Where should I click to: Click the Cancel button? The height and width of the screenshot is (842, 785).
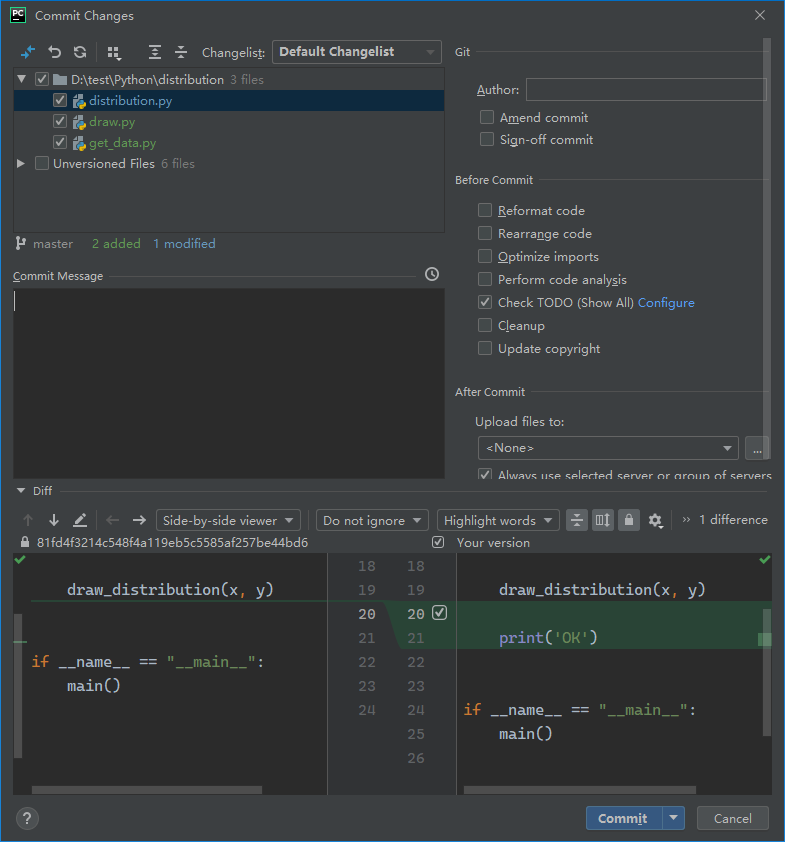coord(732,818)
